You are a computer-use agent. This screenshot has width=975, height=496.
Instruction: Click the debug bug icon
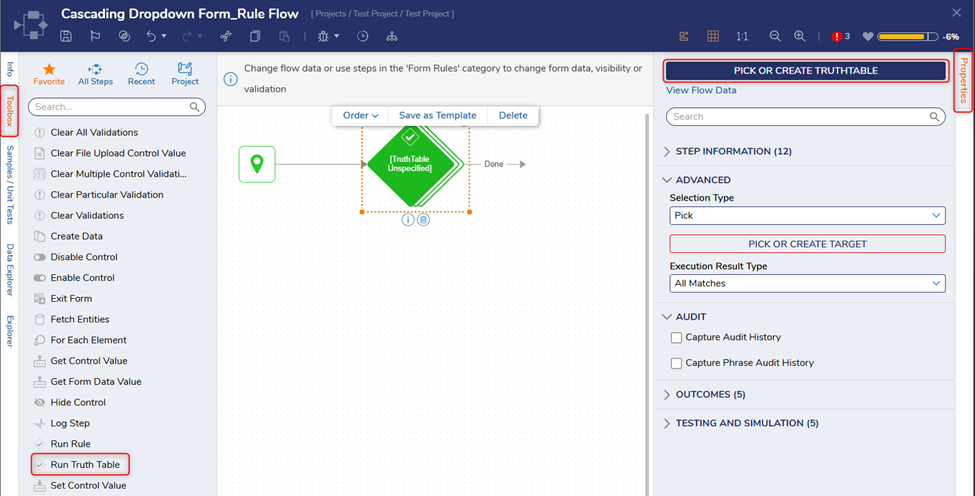click(324, 36)
